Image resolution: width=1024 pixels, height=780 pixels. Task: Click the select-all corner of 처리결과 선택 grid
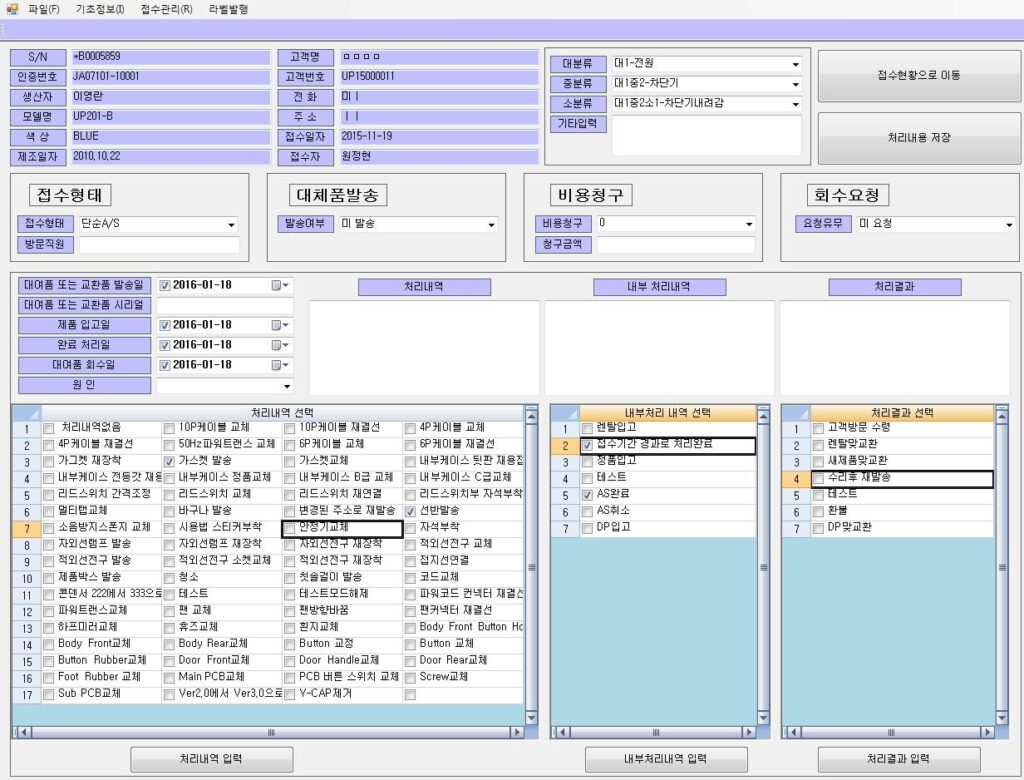click(x=796, y=412)
